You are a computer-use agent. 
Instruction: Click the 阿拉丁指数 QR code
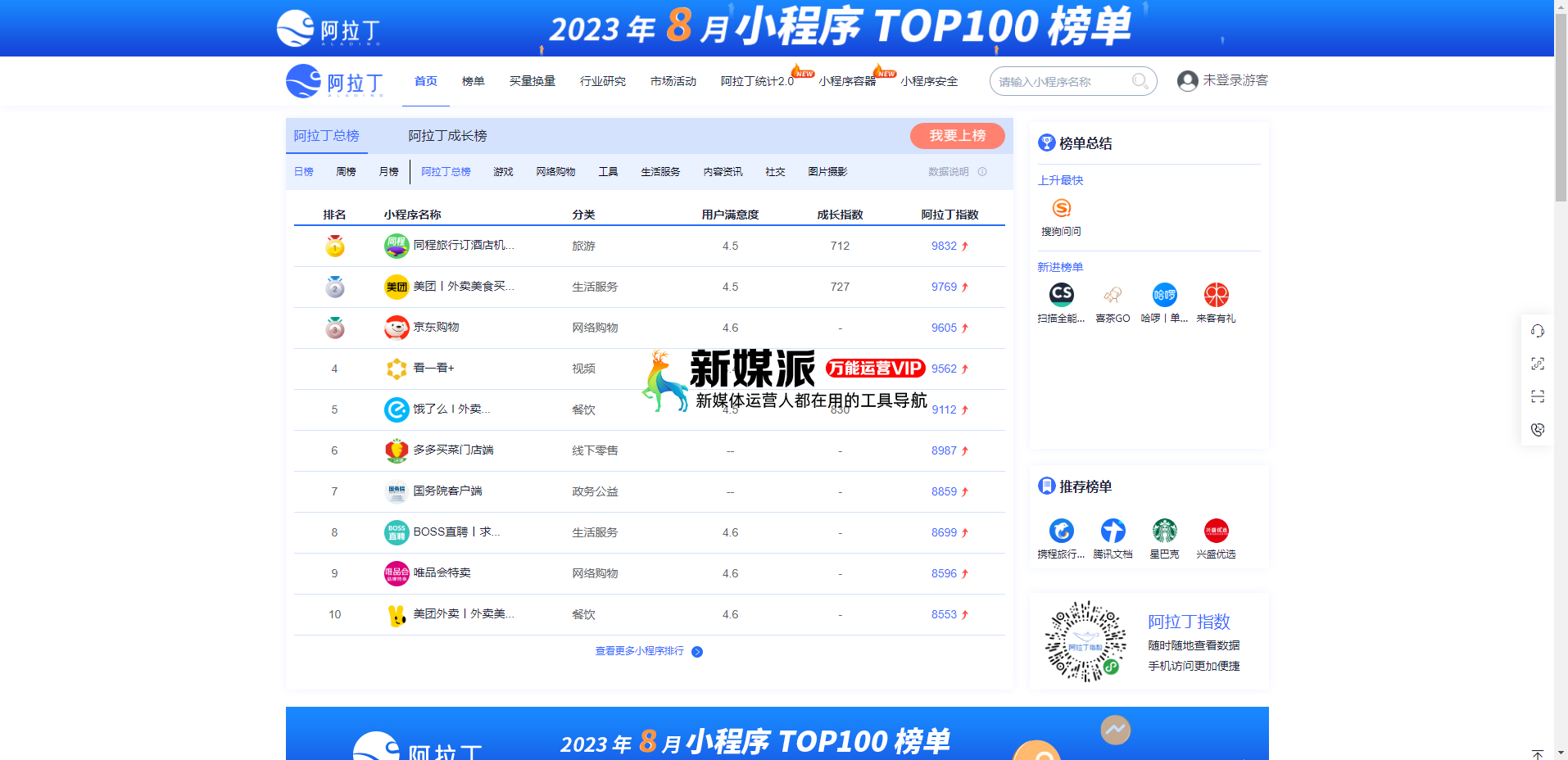coord(1085,641)
